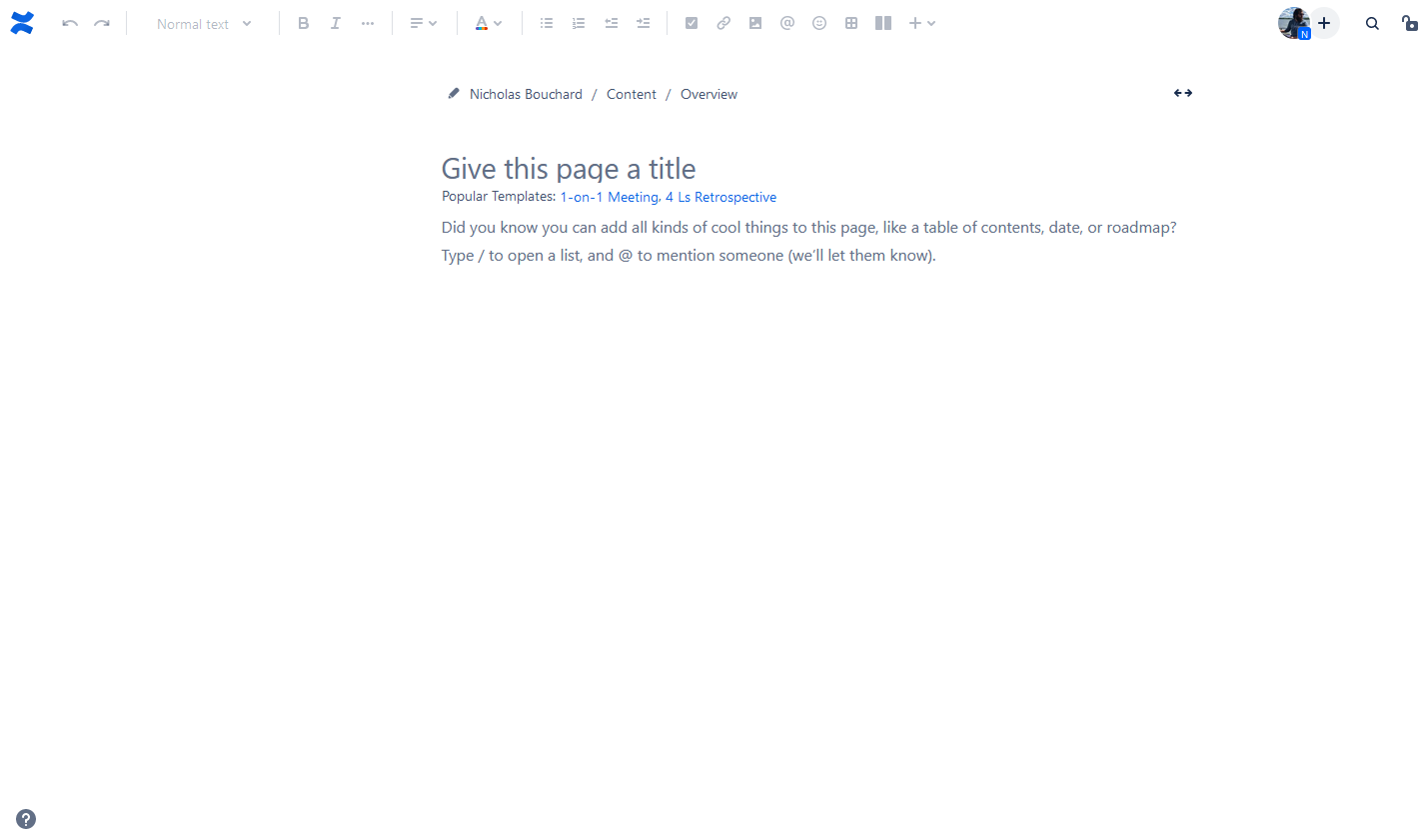Add an image or file
Screen dimensions: 1426x840
[755, 23]
